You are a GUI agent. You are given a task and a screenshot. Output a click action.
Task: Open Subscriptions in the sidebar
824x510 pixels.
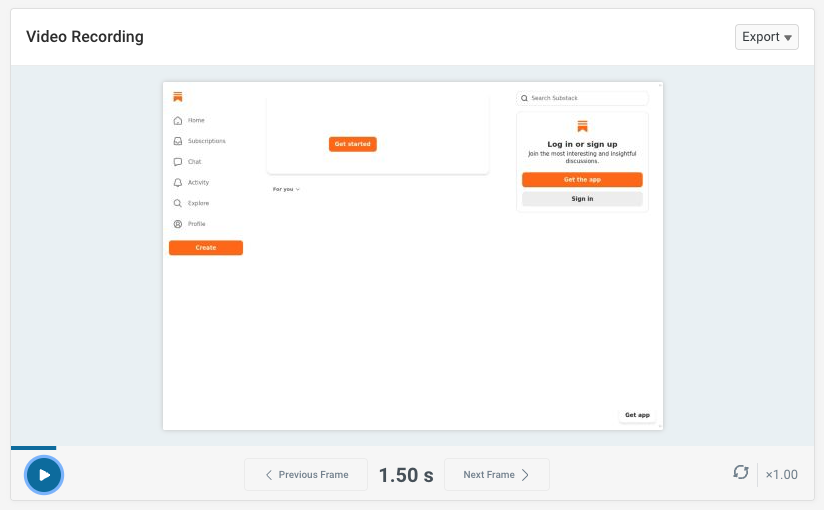[x=207, y=141]
